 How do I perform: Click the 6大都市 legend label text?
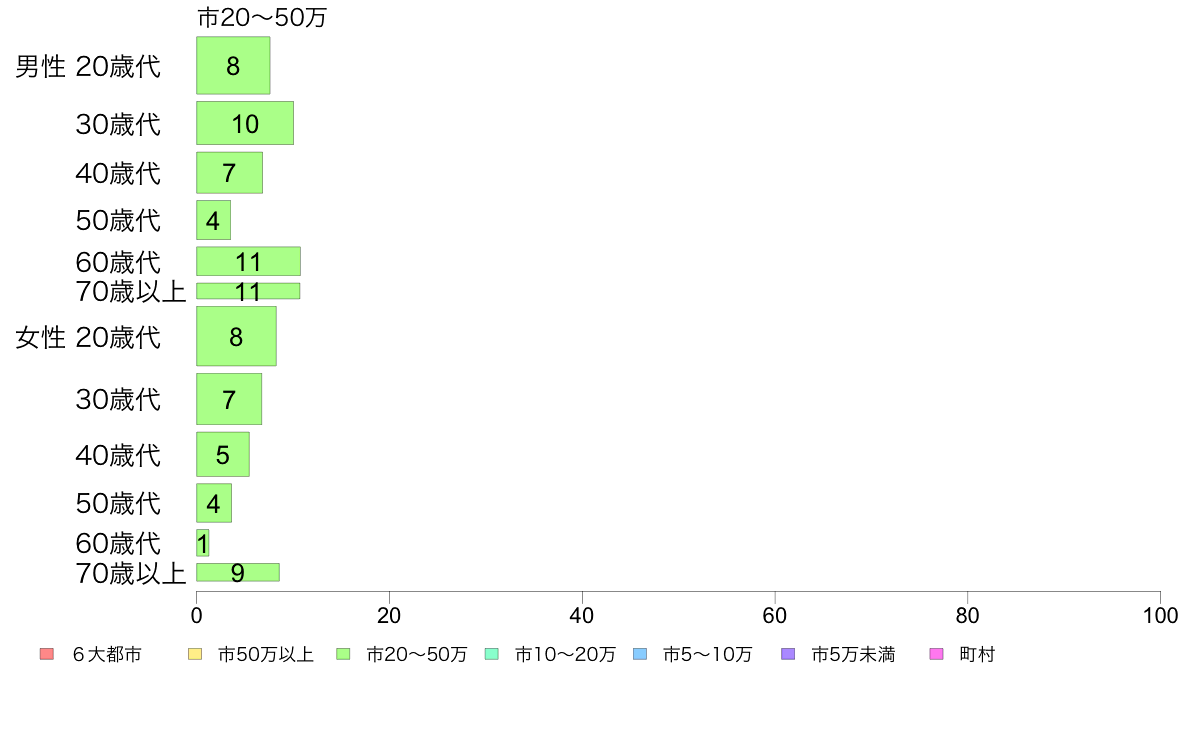click(107, 654)
